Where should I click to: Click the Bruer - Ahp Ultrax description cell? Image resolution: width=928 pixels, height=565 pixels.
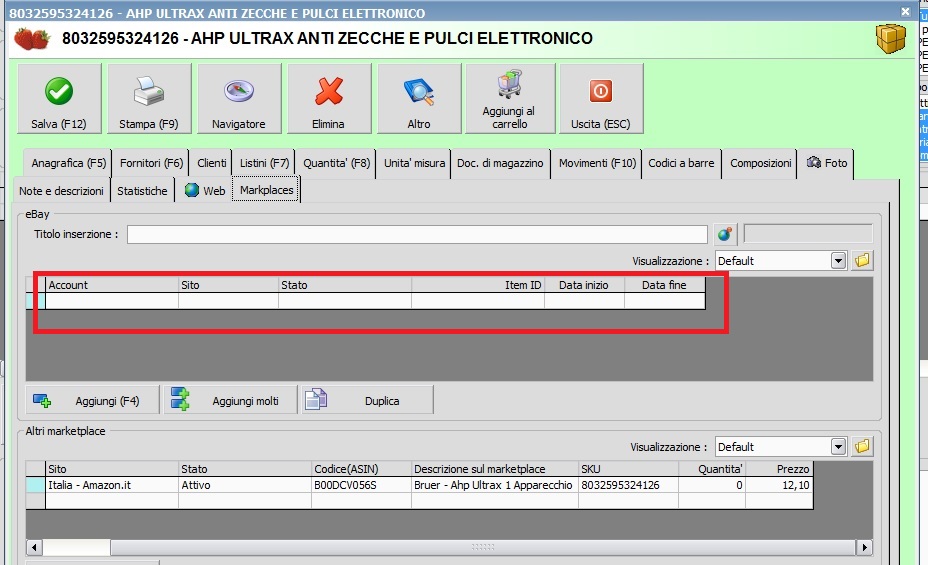coord(495,485)
